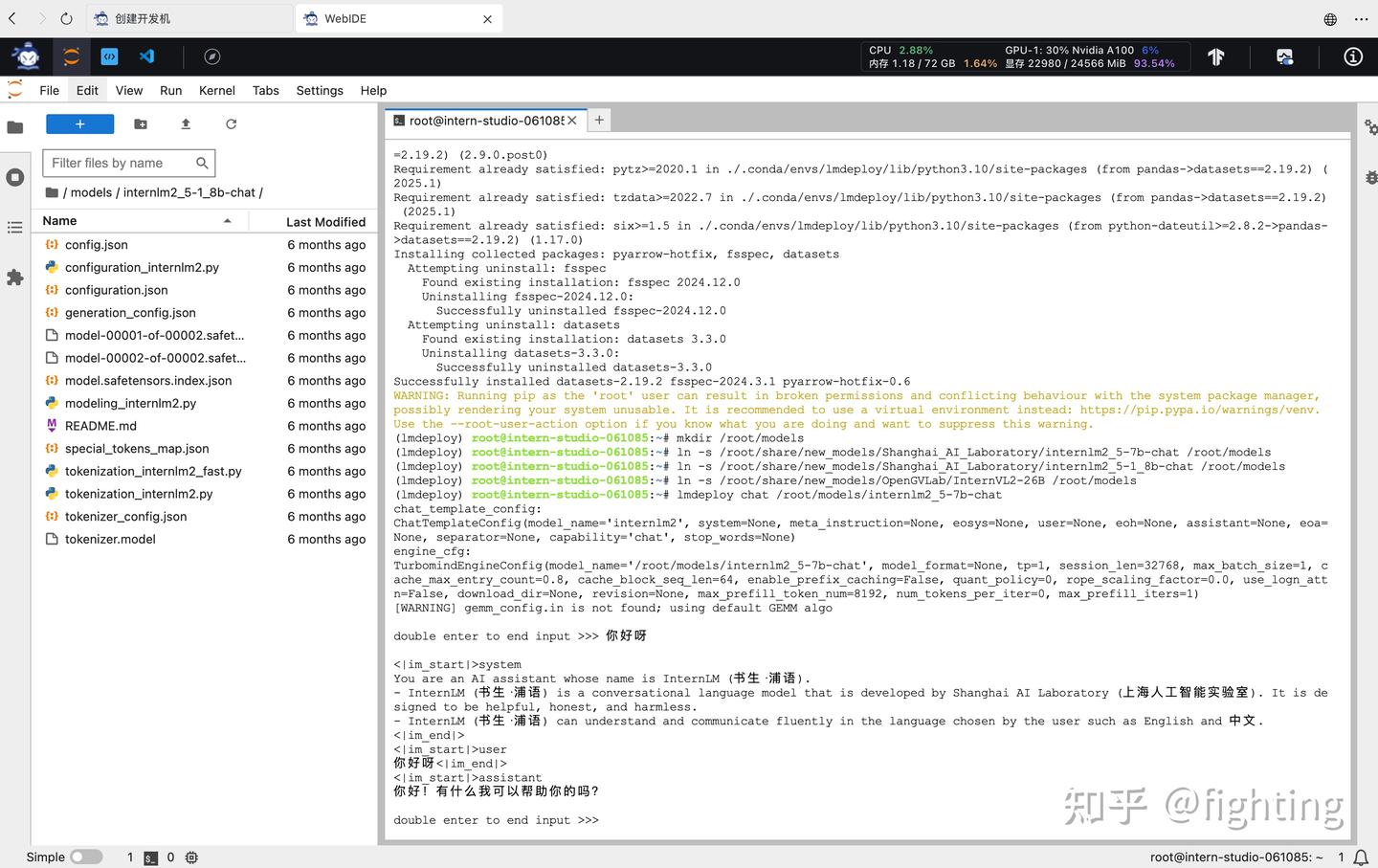Click the notification bell
The height and width of the screenshot is (868, 1378).
coord(1360,857)
